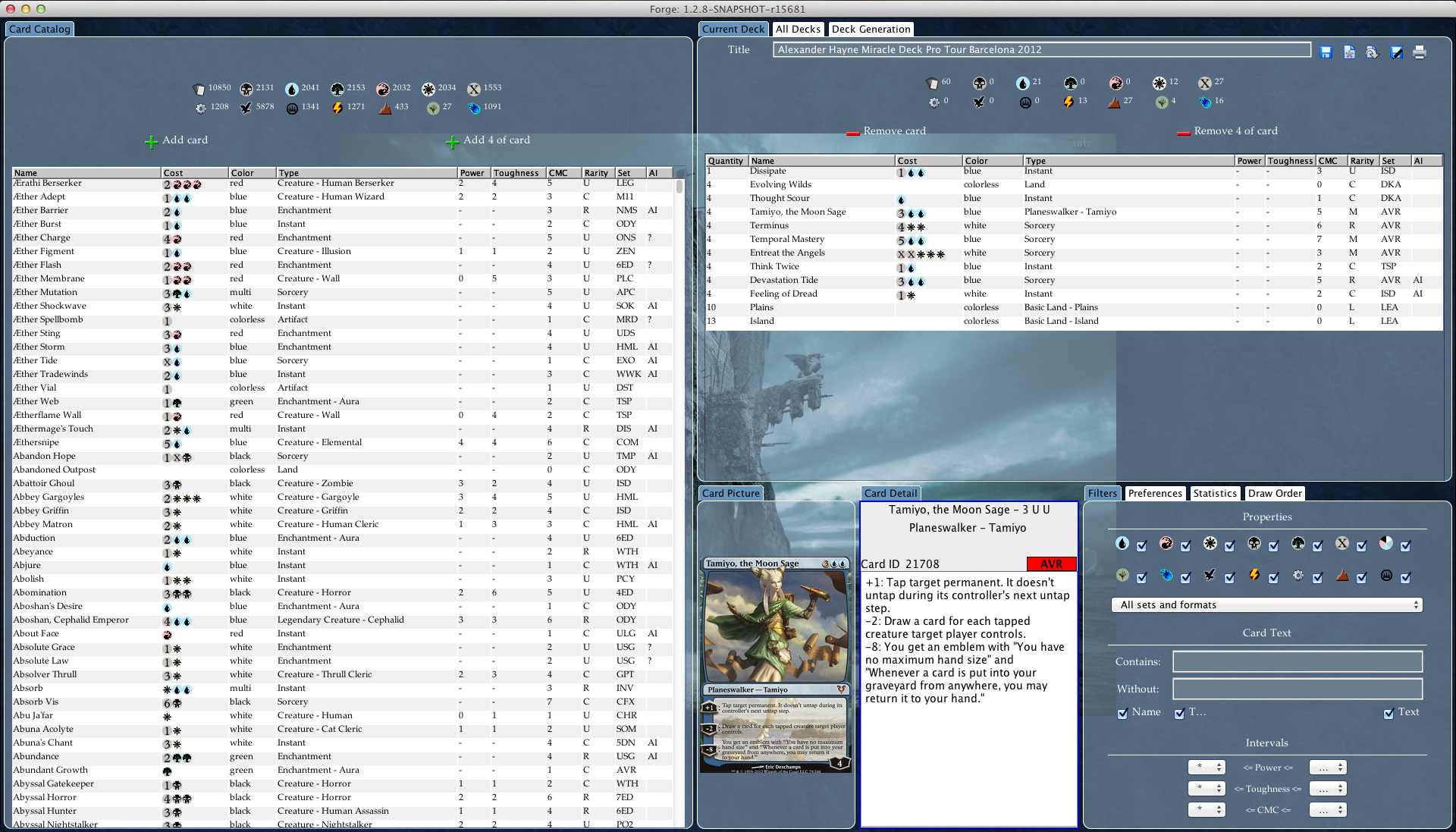Toggle the black skull color filter checkbox
The width and height of the screenshot is (1456, 832).
1274,546
